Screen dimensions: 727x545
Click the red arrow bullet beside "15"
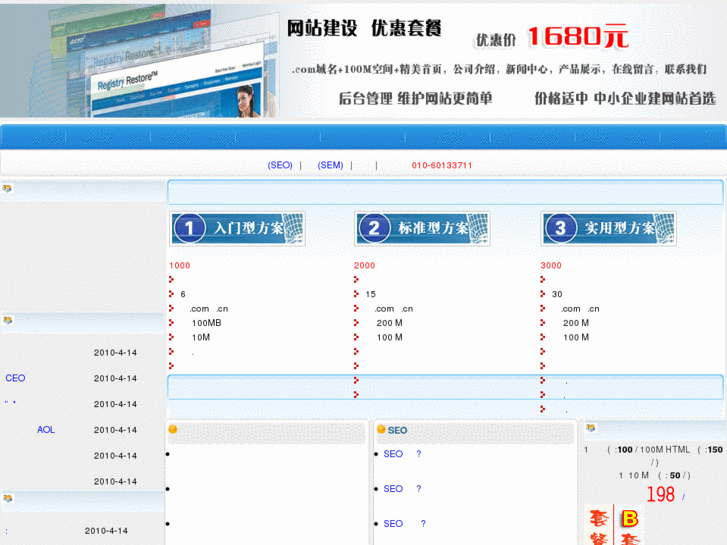coord(356,294)
